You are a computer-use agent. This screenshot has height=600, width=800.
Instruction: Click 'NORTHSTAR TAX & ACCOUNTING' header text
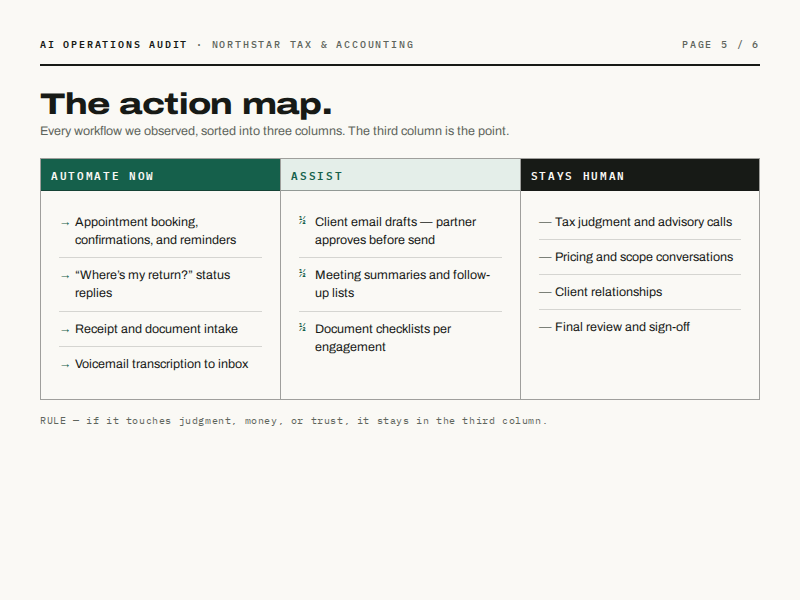pos(313,45)
